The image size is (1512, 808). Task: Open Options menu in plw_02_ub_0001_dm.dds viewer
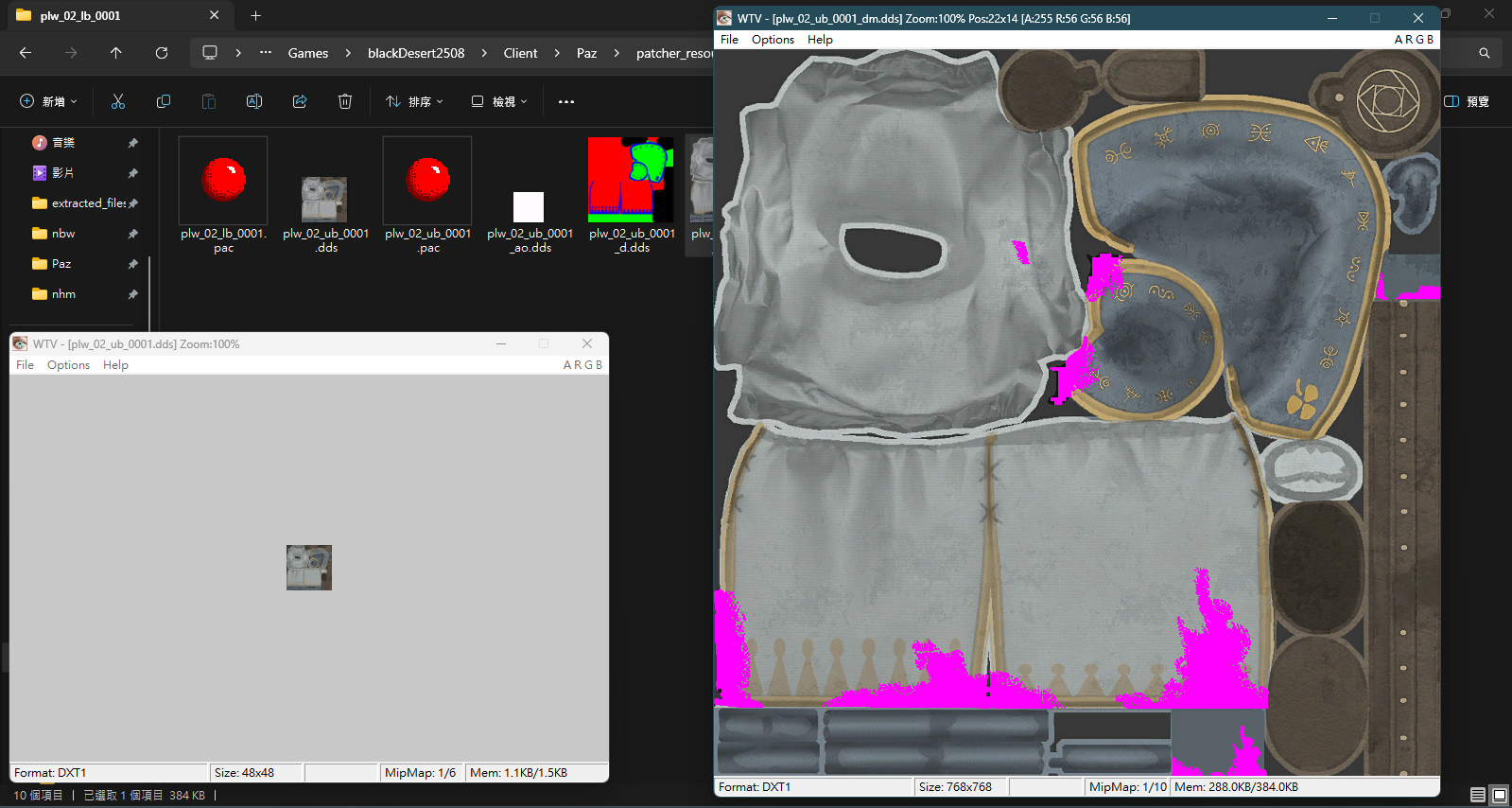[x=773, y=40]
